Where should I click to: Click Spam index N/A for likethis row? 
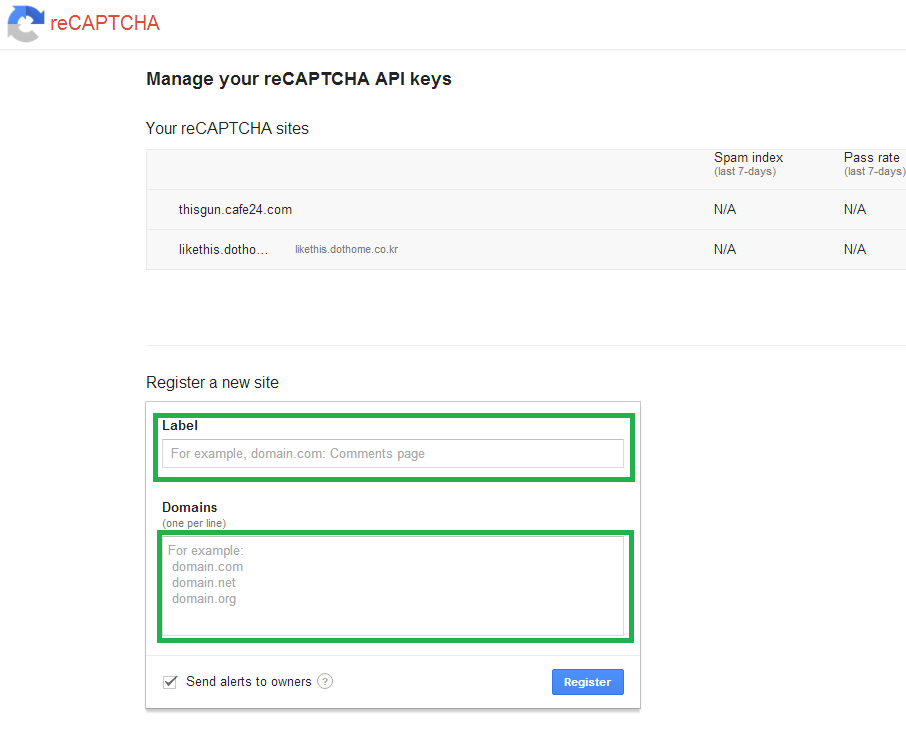point(725,249)
